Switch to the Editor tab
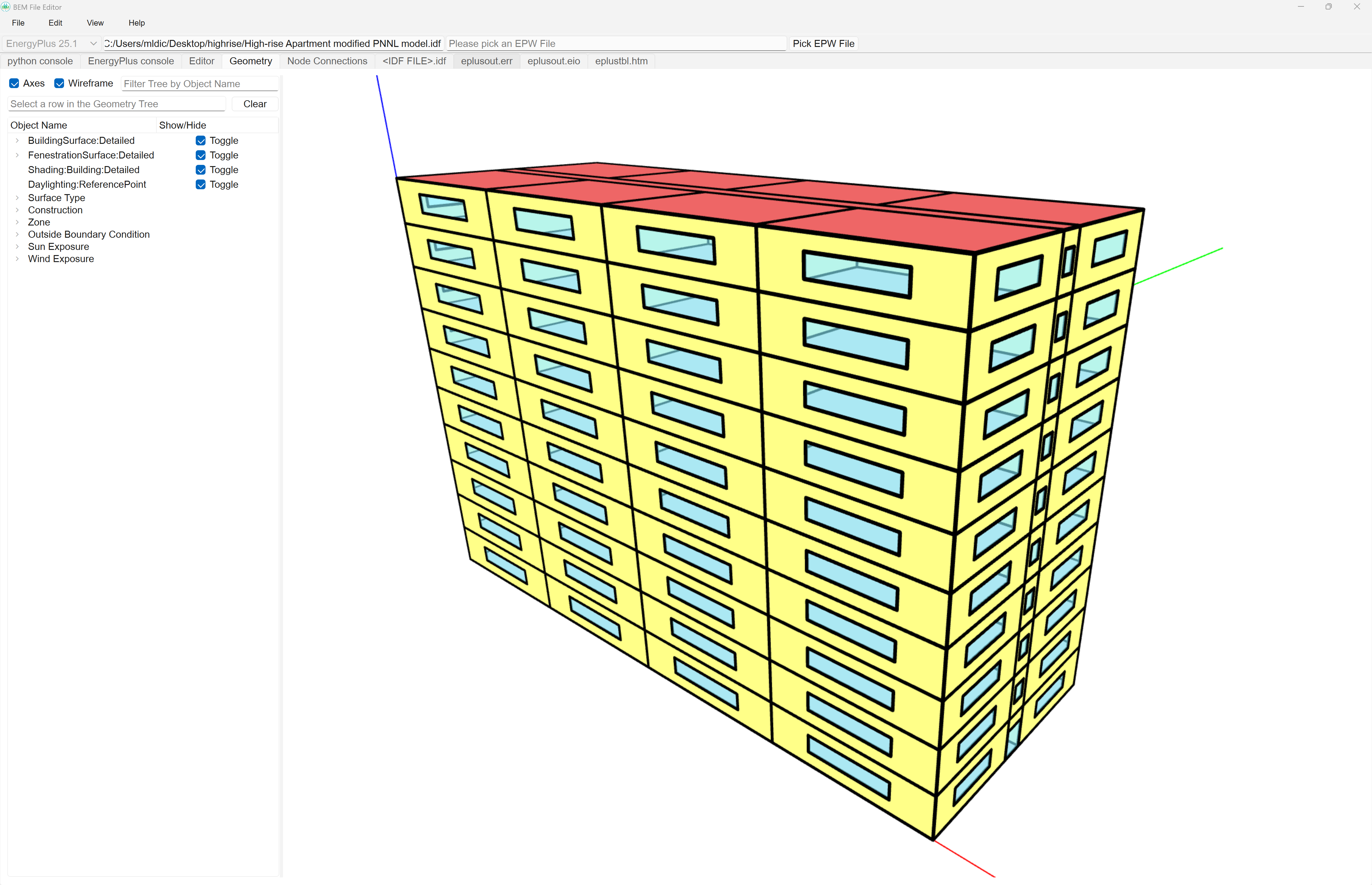 point(202,61)
